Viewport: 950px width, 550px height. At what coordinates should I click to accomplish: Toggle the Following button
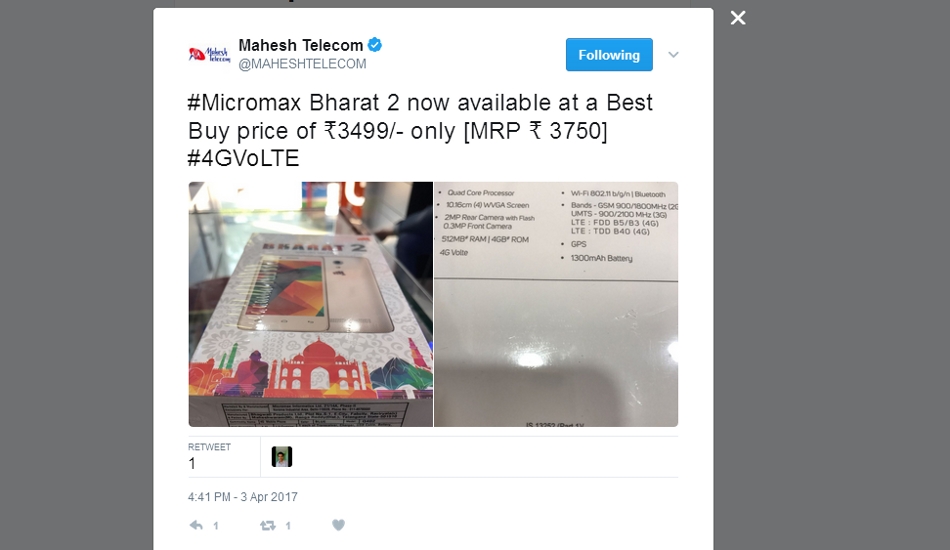(x=609, y=55)
